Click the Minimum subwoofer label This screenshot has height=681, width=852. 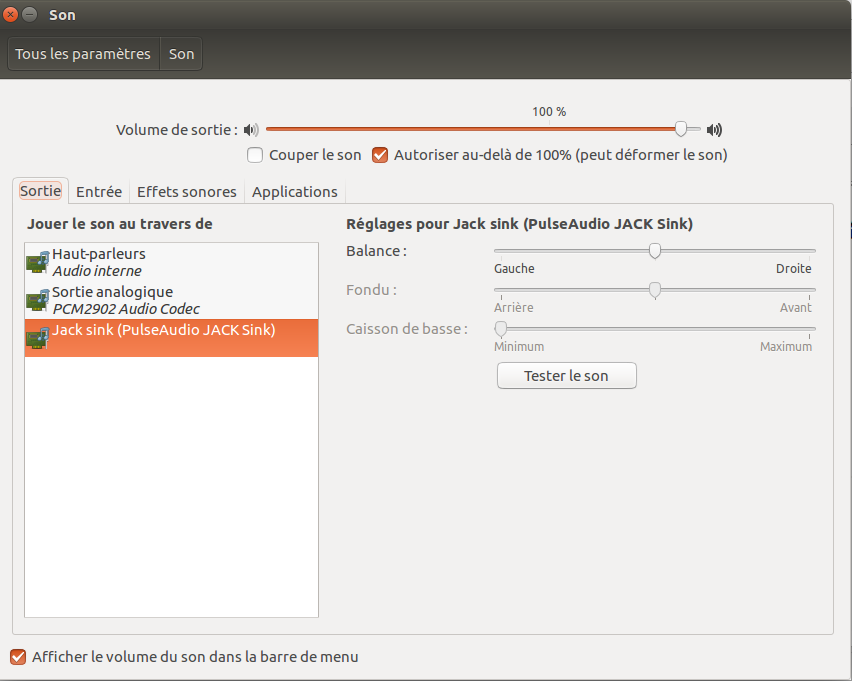click(519, 347)
